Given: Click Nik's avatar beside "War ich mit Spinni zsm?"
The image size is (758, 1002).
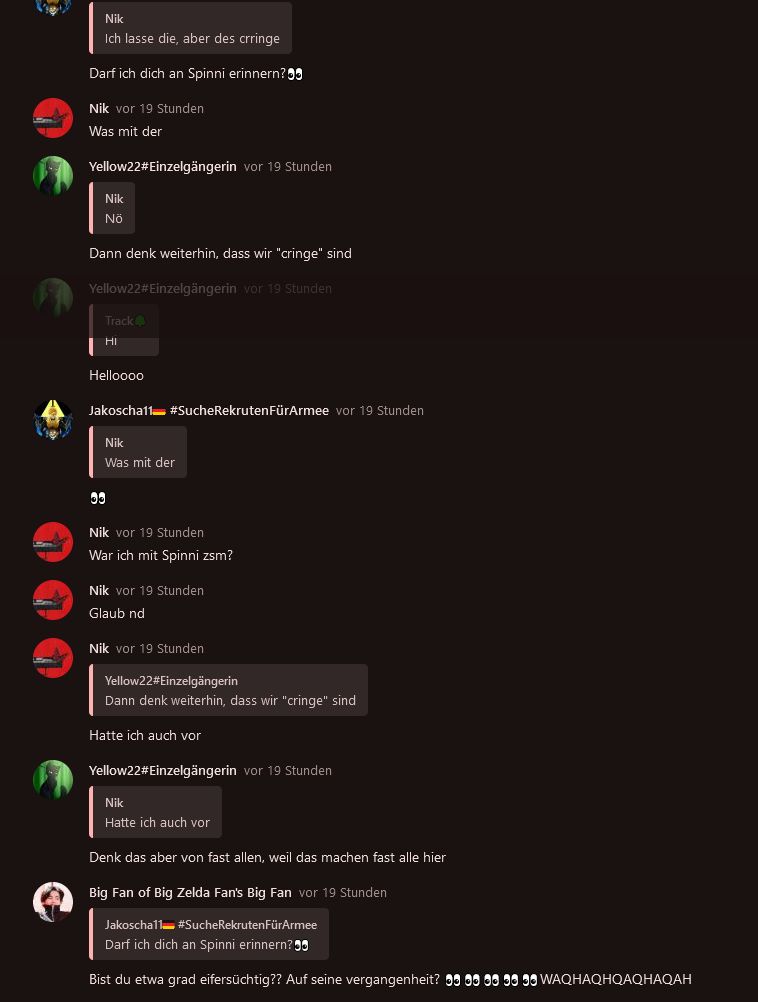Looking at the screenshot, I should click(x=53, y=542).
